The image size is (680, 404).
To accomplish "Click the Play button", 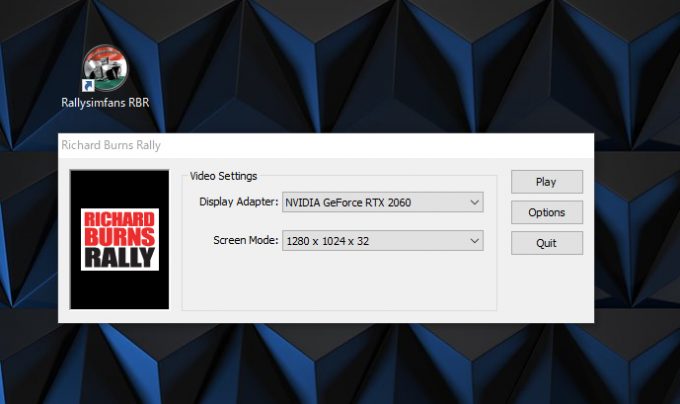I will (547, 182).
